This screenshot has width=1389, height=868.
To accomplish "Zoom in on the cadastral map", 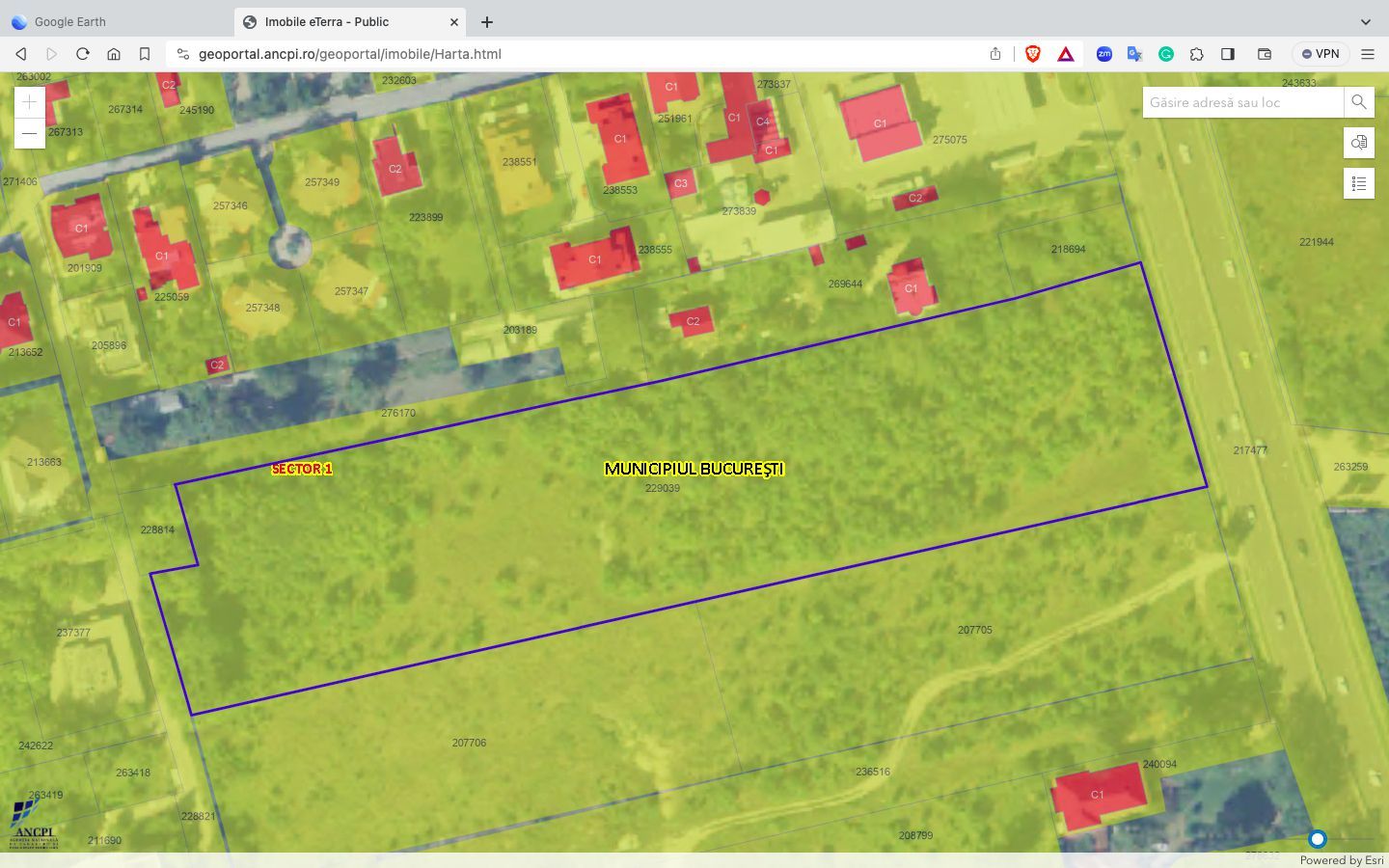I will click(x=29, y=102).
